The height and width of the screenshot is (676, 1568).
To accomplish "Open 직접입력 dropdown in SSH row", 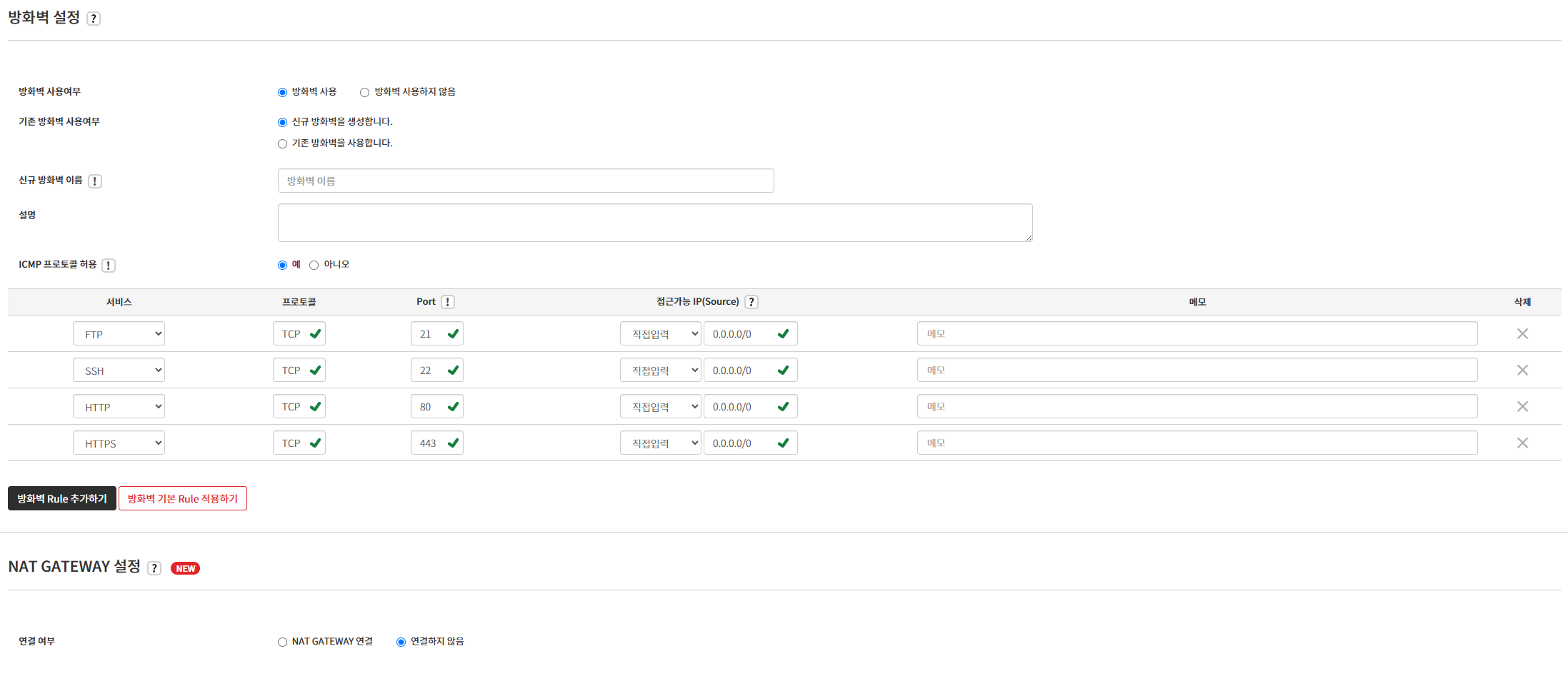I will [x=661, y=370].
